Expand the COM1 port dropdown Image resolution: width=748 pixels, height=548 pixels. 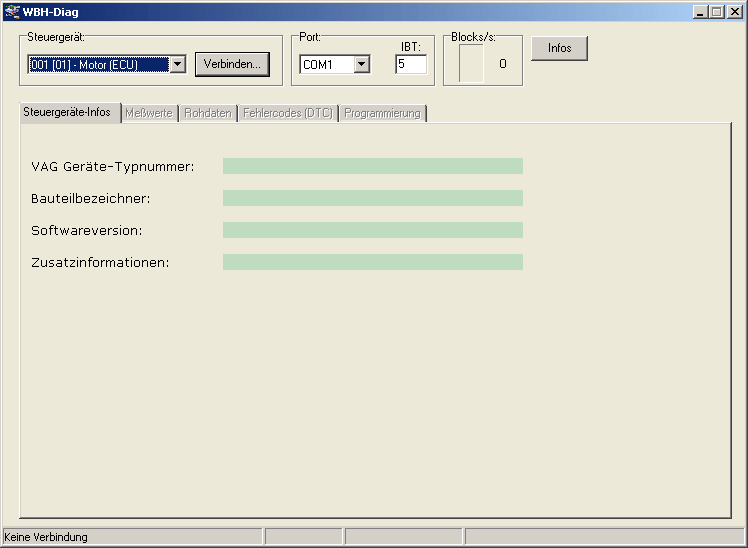(x=361, y=65)
